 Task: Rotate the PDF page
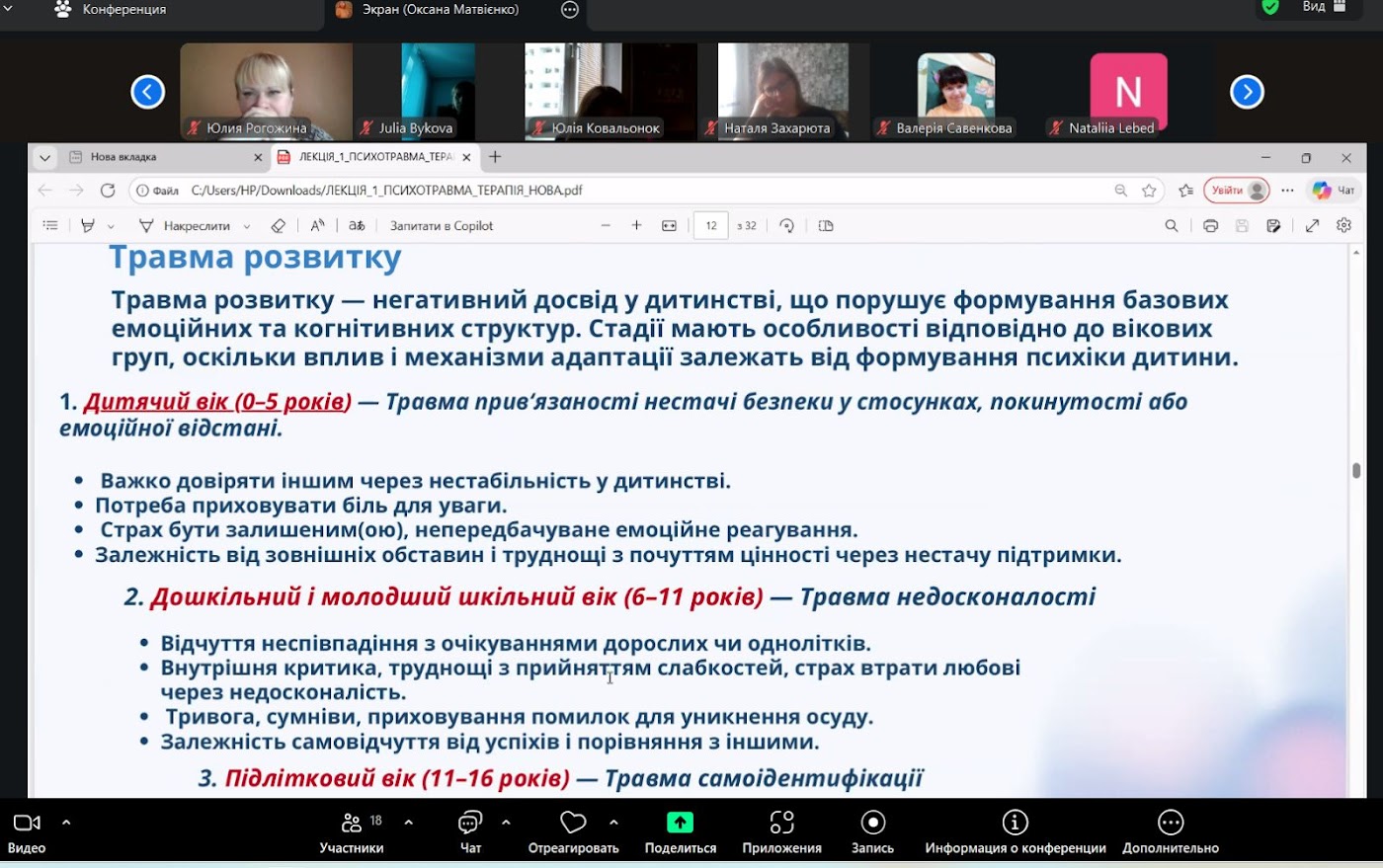pyautogui.click(x=786, y=226)
